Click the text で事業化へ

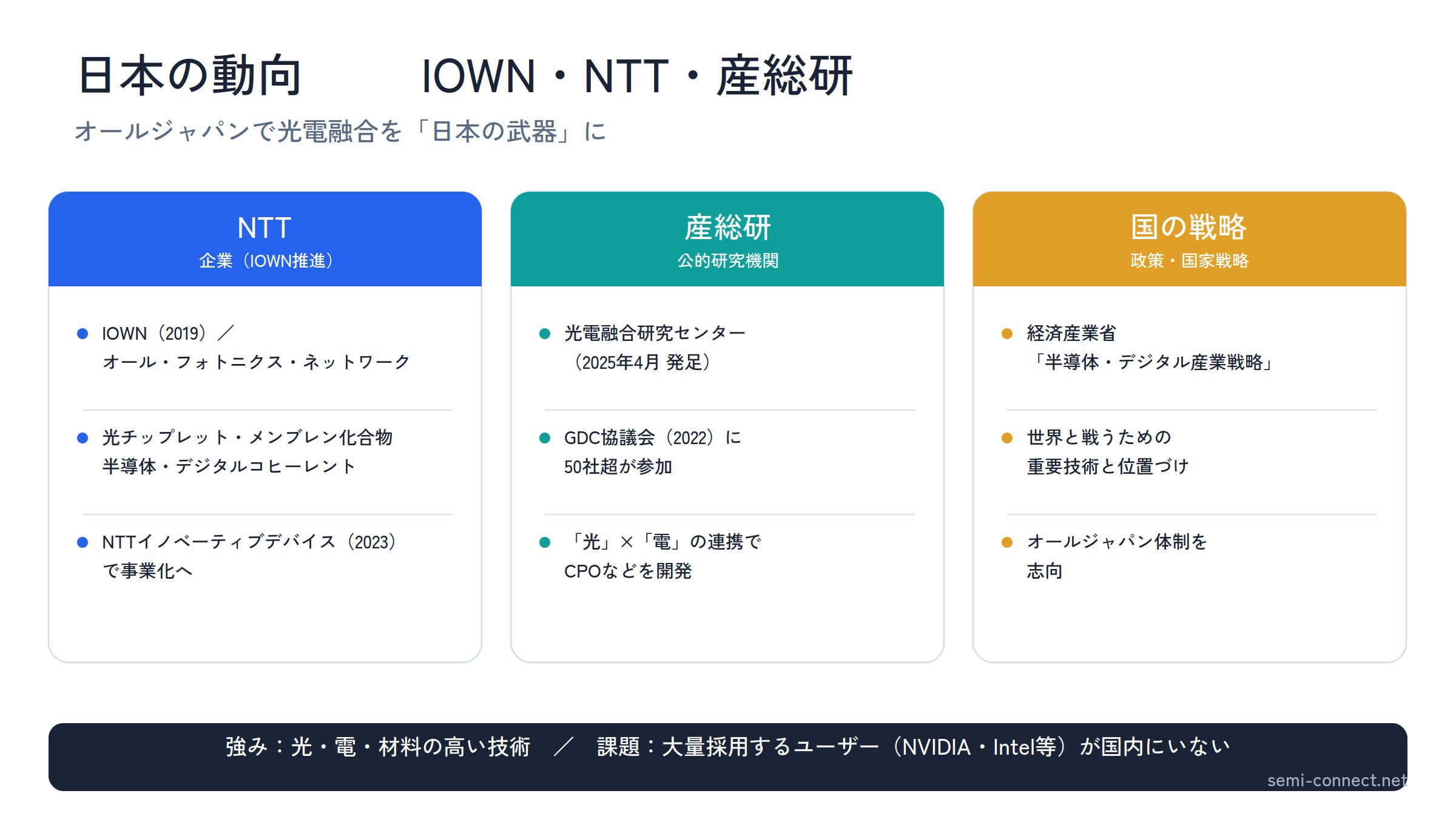point(147,571)
